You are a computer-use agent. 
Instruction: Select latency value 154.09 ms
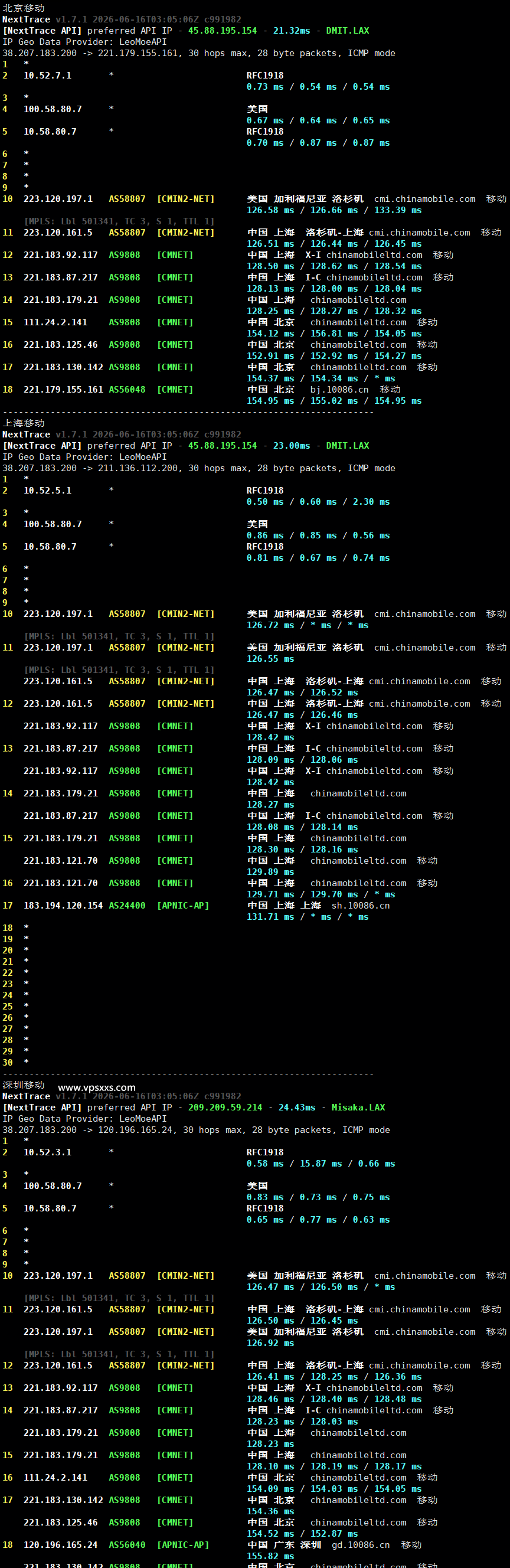[x=270, y=1489]
